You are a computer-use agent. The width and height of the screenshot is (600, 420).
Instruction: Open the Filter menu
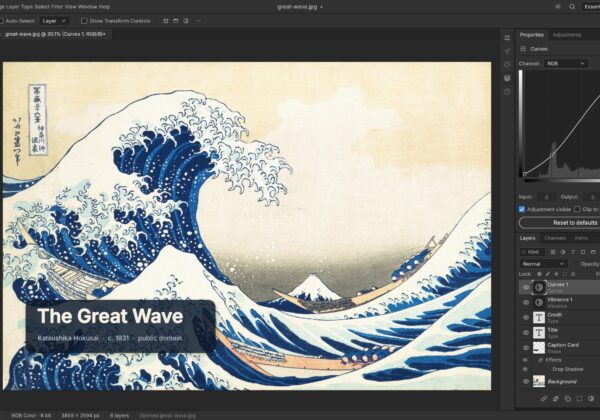pyautogui.click(x=57, y=7)
